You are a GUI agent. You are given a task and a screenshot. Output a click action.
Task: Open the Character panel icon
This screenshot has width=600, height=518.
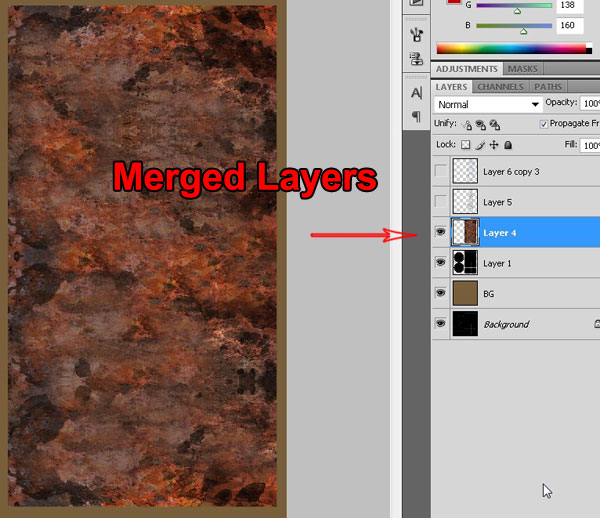417,92
